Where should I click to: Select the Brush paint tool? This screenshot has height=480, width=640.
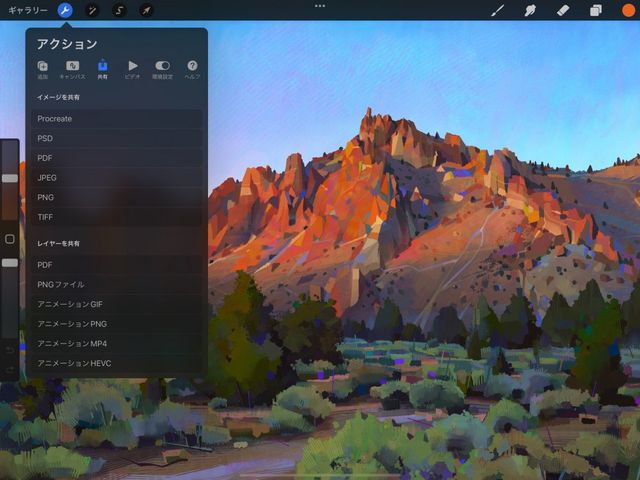[x=497, y=10]
